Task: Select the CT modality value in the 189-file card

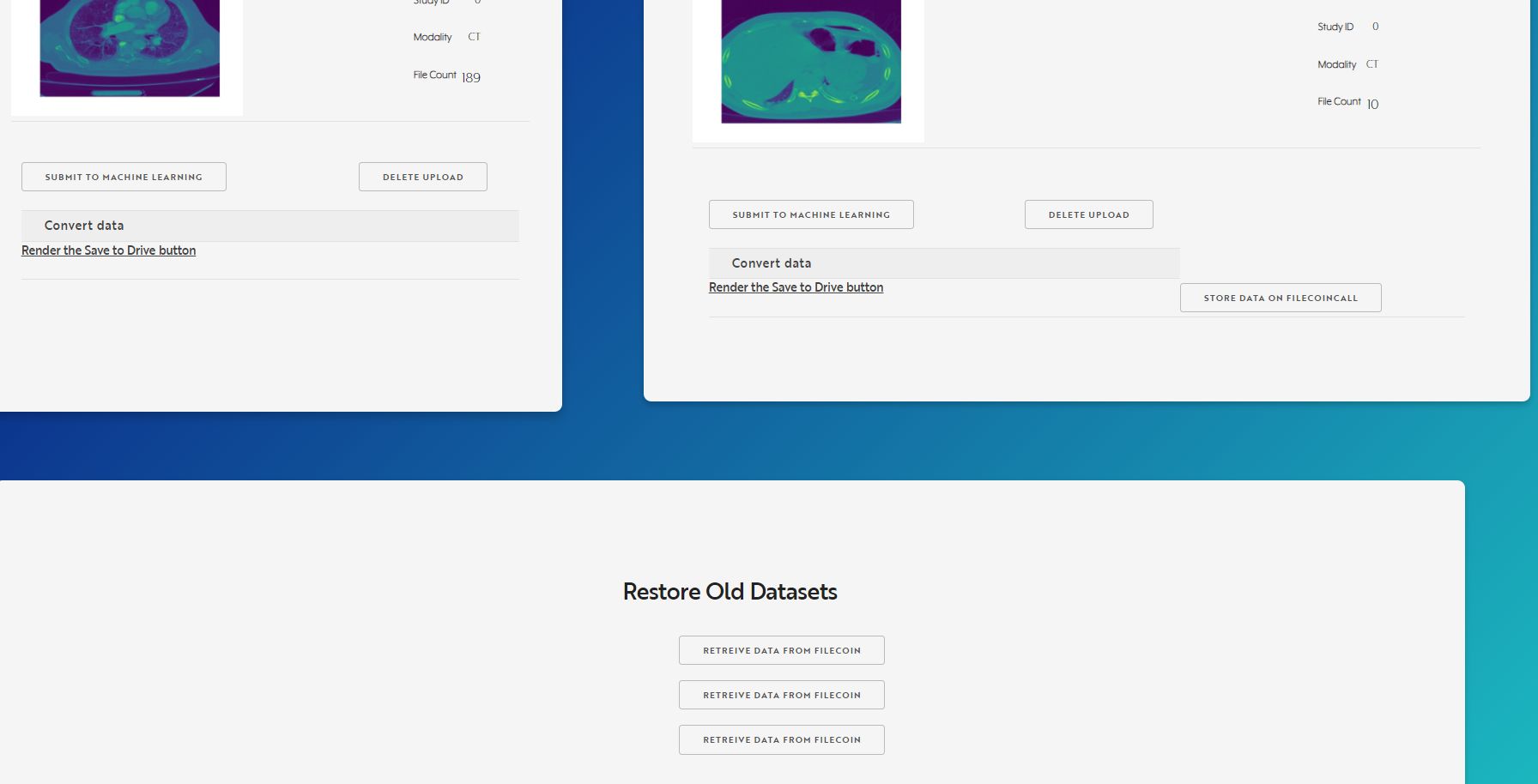Action: click(x=475, y=37)
